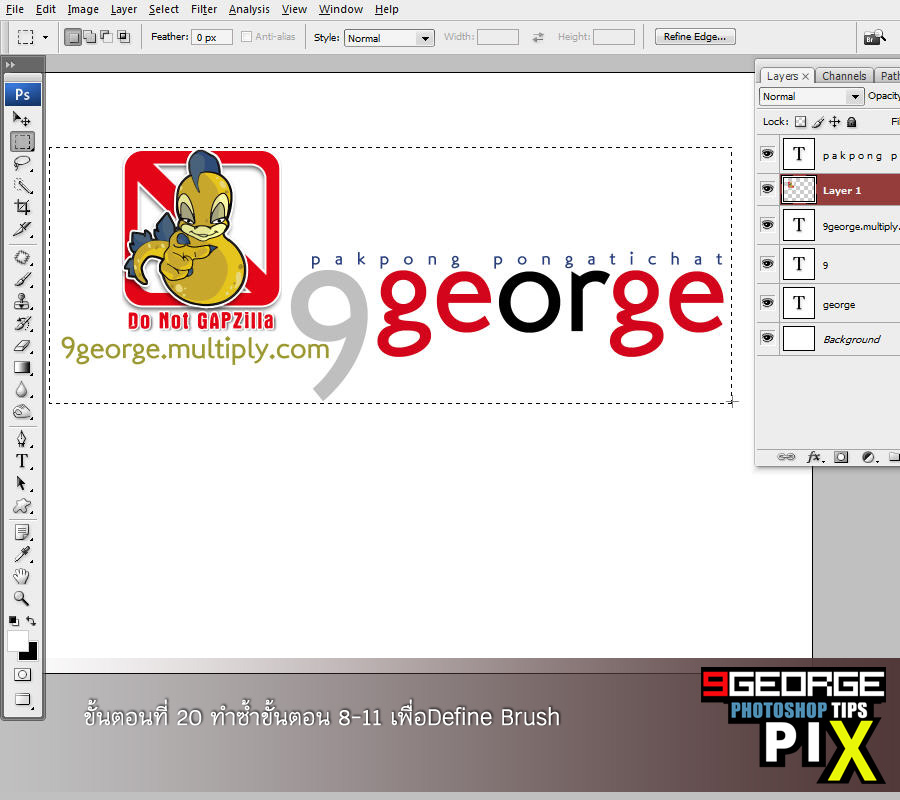This screenshot has height=800, width=900.
Task: Swap foreground and background colors
Action: [31, 621]
